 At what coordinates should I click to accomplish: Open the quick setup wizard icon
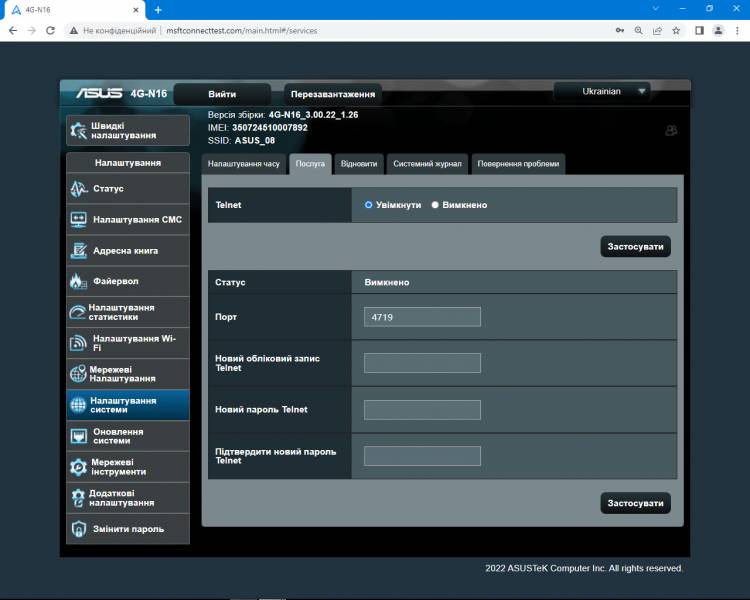point(78,130)
